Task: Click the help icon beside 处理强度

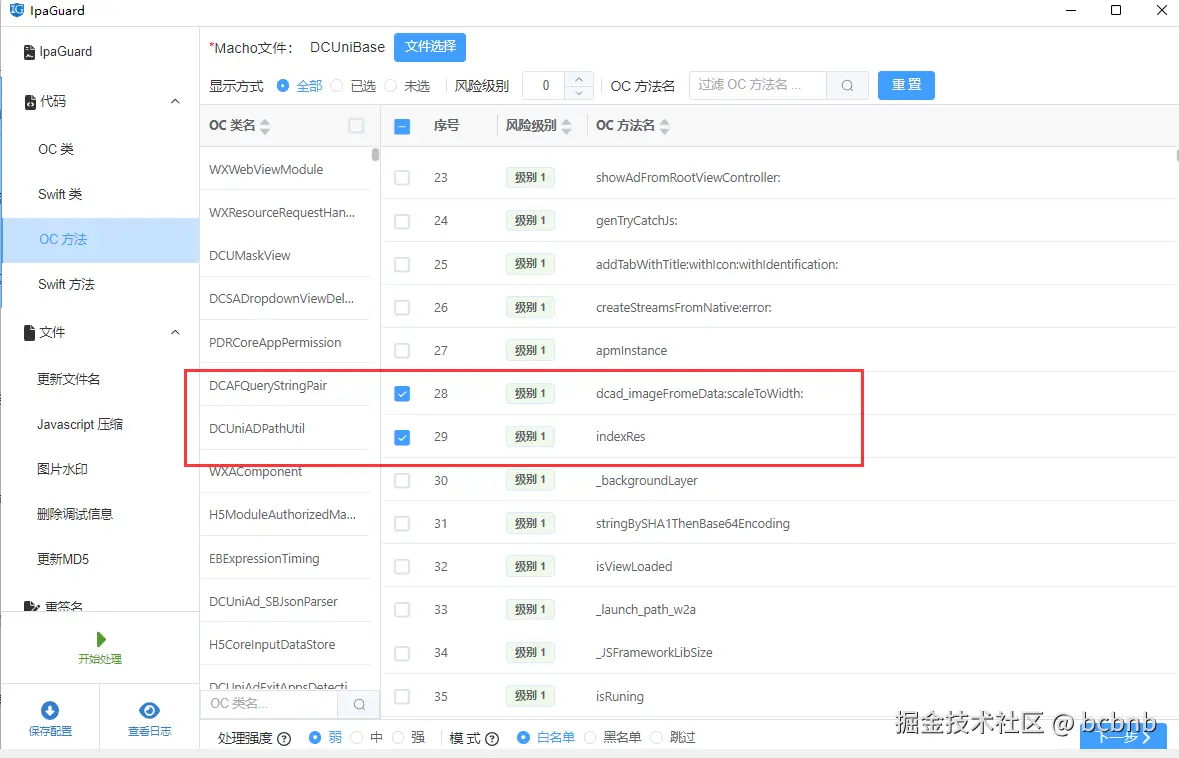Action: (x=284, y=738)
